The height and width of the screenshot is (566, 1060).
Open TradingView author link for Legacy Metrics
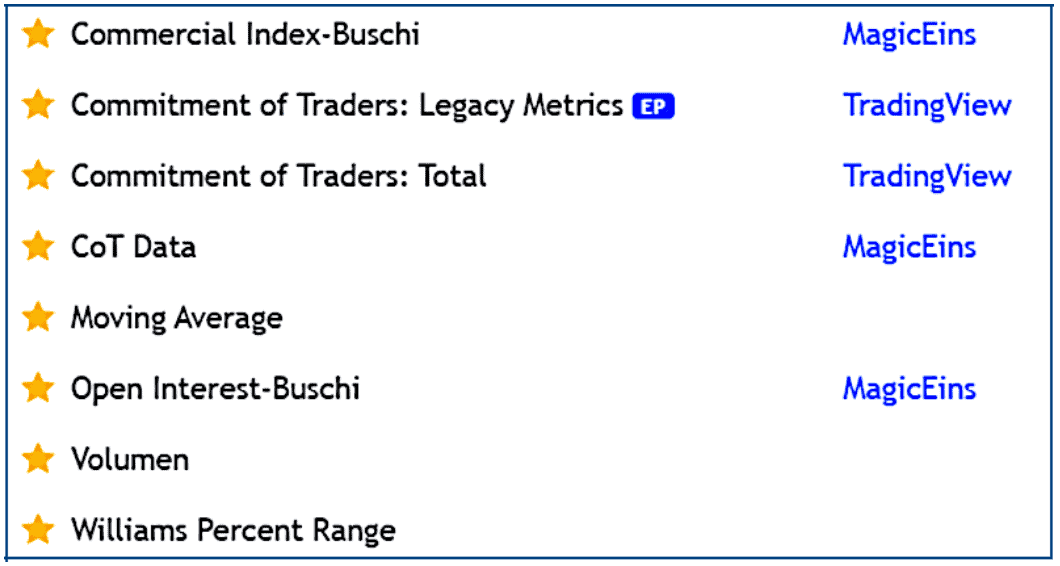(x=927, y=105)
